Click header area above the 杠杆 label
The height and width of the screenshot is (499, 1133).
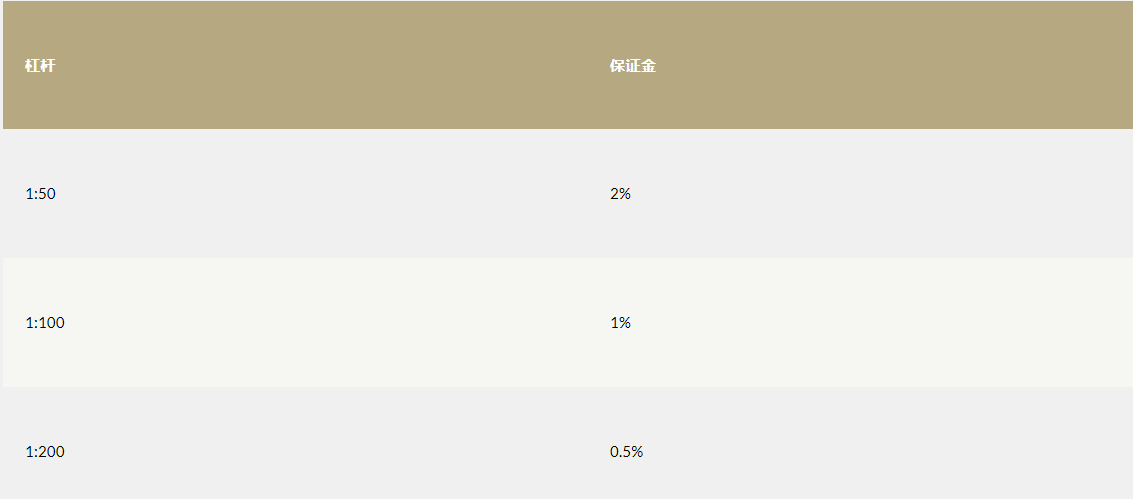pos(40,30)
